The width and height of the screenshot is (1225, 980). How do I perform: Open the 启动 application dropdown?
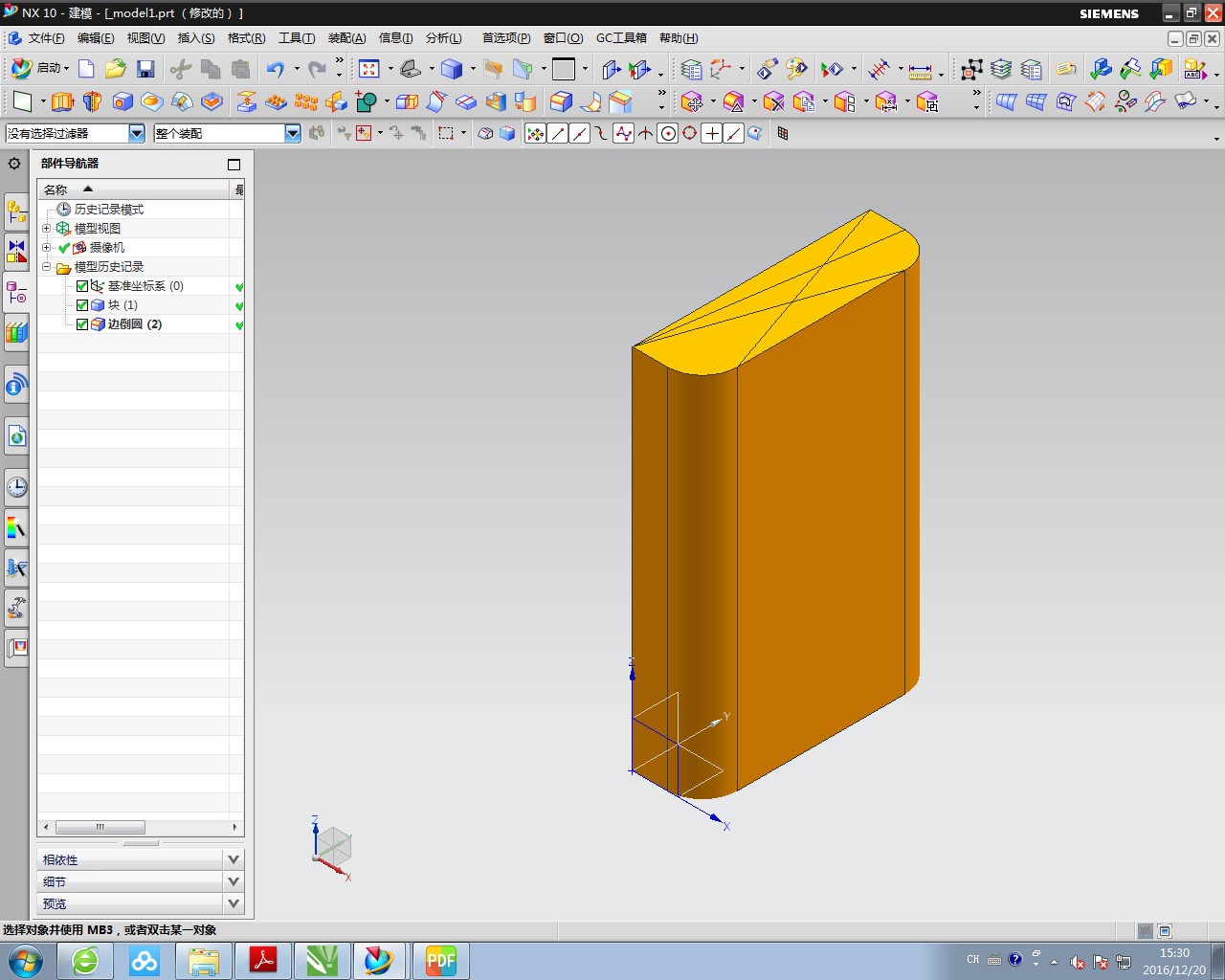pyautogui.click(x=40, y=69)
